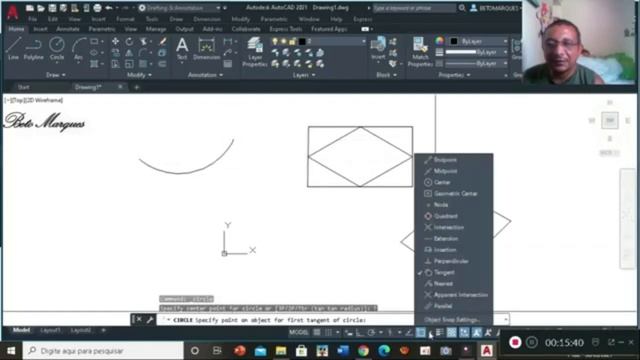Switch to Layout1 tab
640x360 pixels.
click(x=50, y=330)
